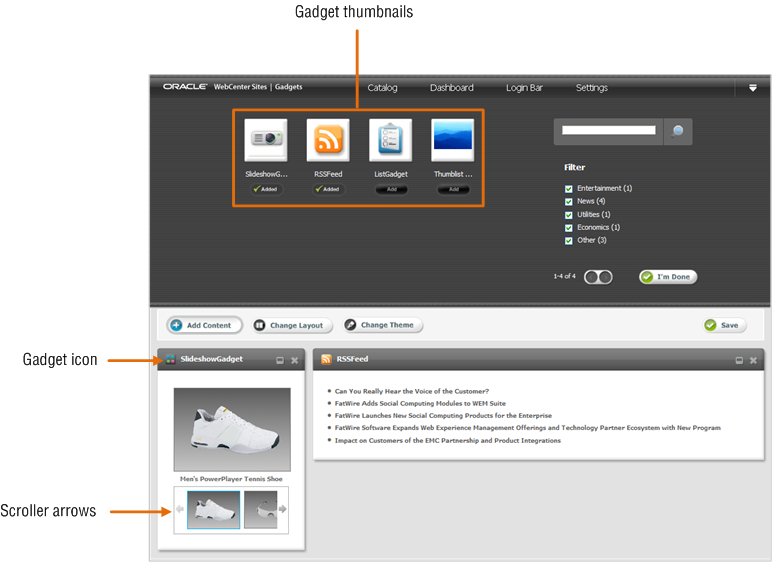Click the right scroller arrow in slideshow

283,509
